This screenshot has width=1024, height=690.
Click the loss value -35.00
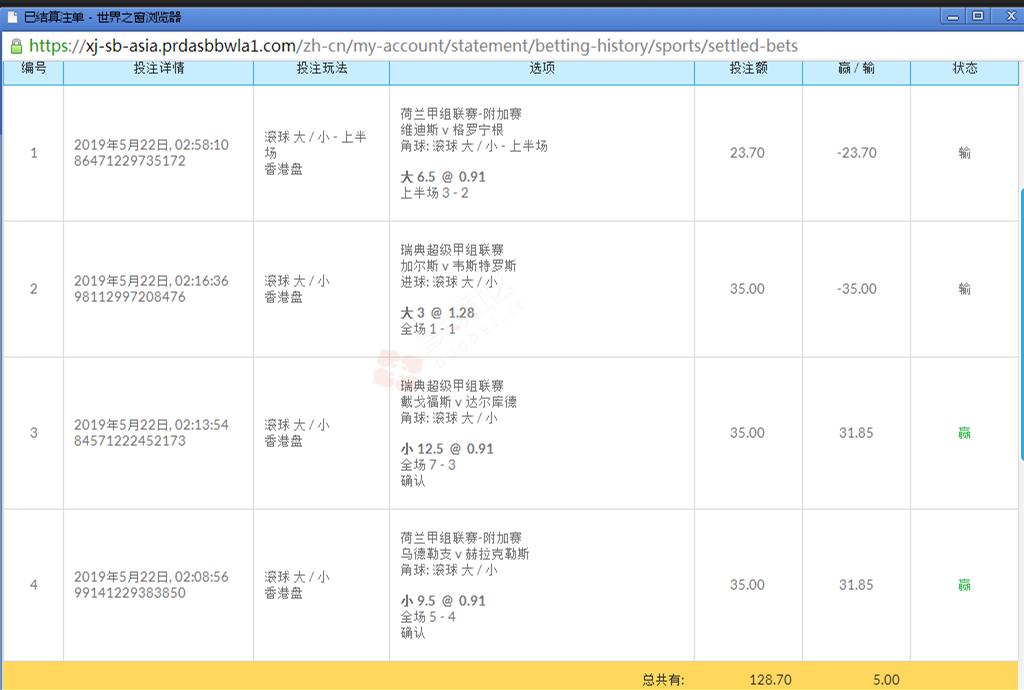(x=856, y=289)
